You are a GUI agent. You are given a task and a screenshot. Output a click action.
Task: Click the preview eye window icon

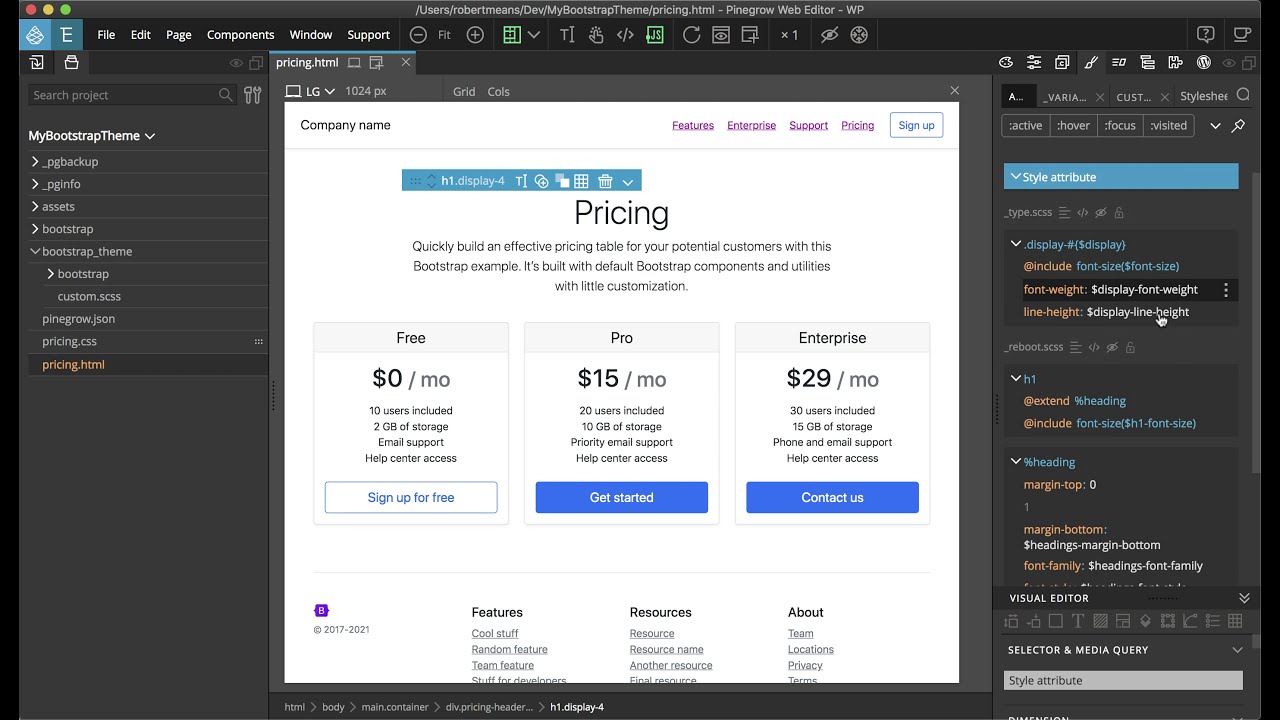coord(720,34)
